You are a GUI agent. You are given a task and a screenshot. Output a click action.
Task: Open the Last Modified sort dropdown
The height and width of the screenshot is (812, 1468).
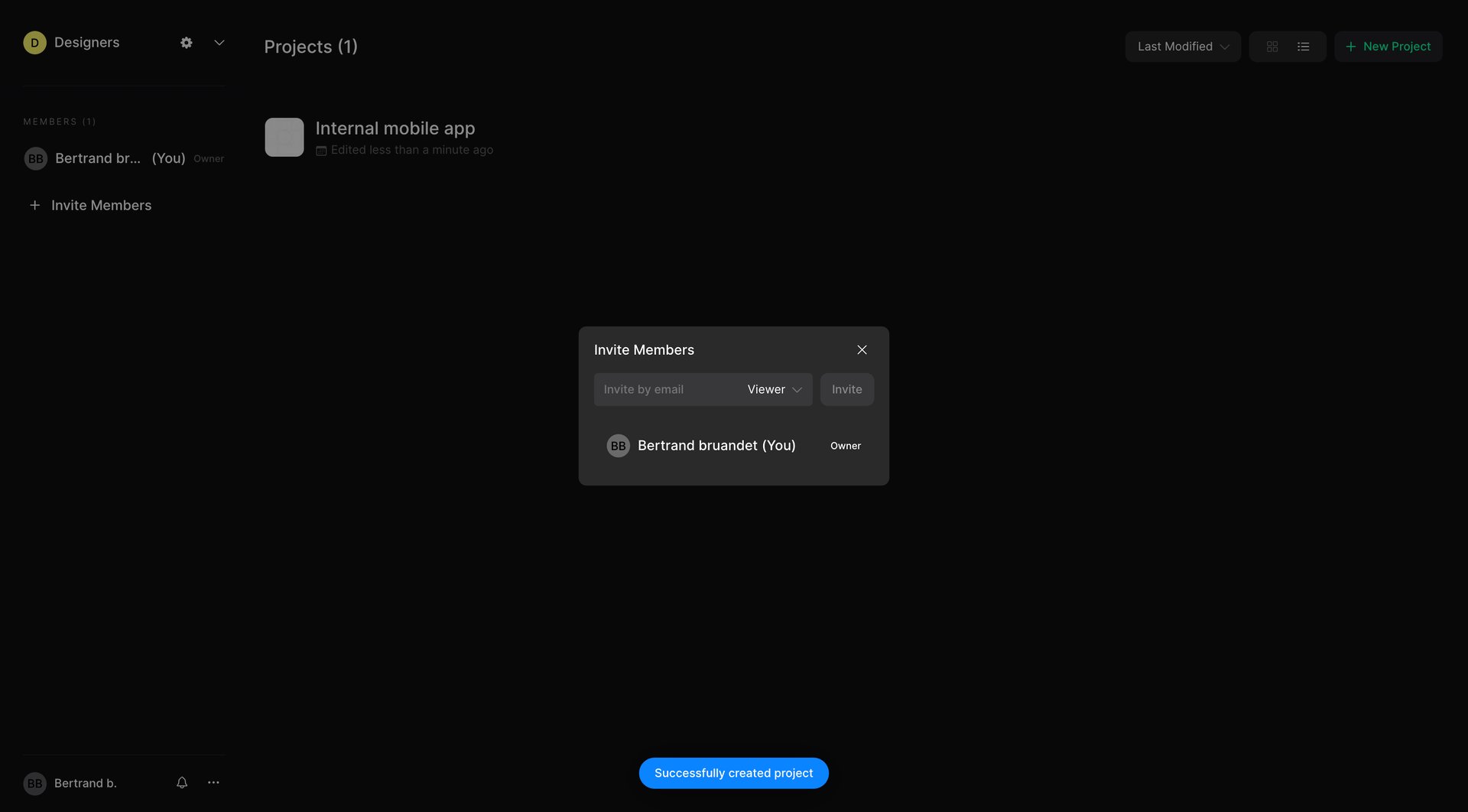click(1182, 46)
